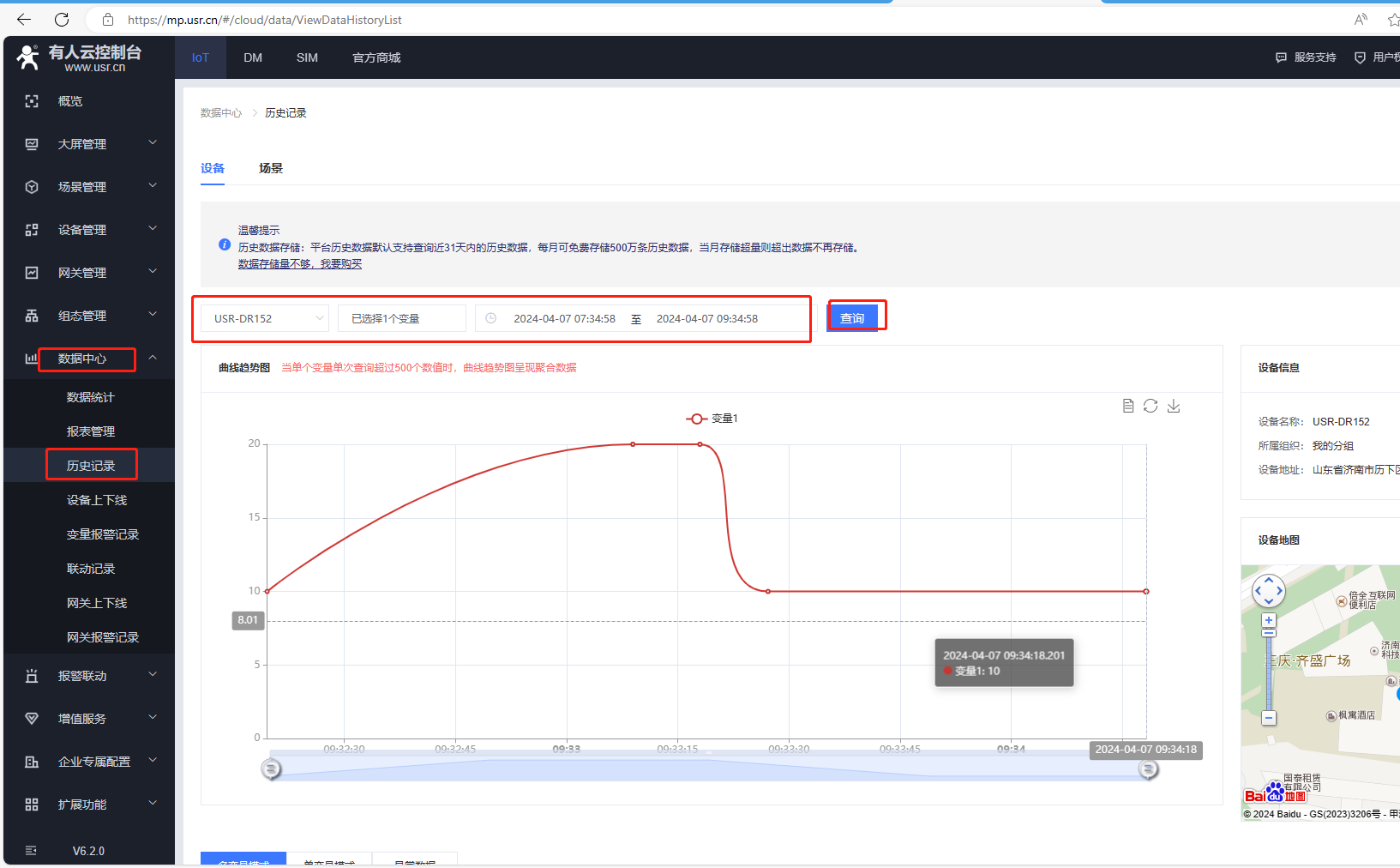The image size is (1400, 868).
Task: Open the 已选择1个变量 variable selector
Action: click(x=401, y=318)
